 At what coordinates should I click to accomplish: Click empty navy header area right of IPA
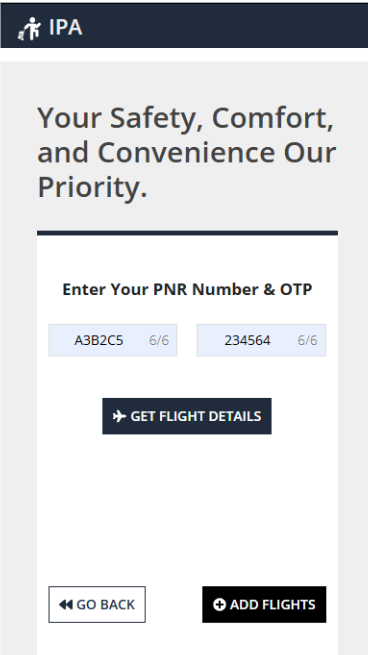pos(226,26)
